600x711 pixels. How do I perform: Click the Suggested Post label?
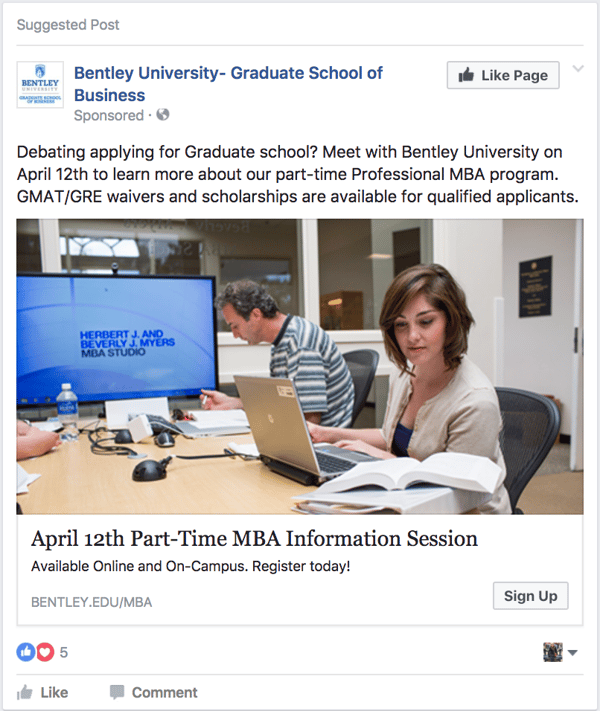point(68,24)
